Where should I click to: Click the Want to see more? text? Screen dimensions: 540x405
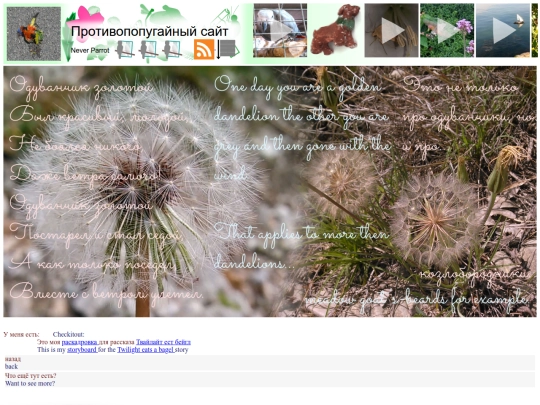30,383
